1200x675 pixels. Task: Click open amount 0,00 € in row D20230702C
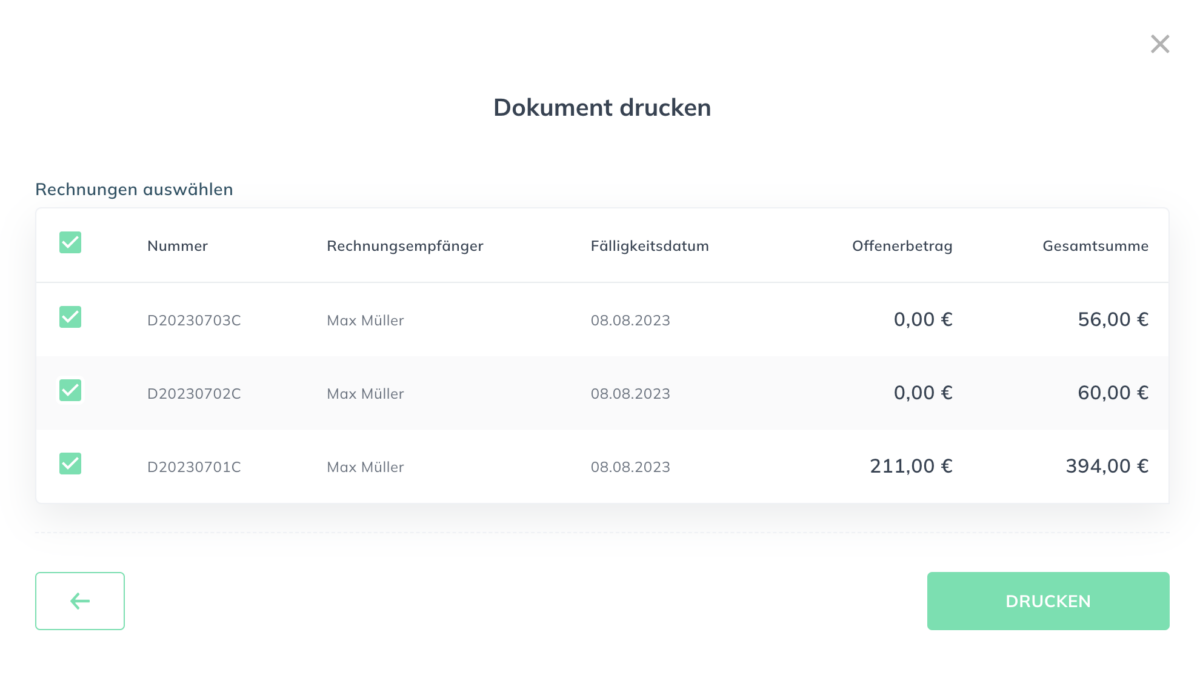click(x=923, y=393)
